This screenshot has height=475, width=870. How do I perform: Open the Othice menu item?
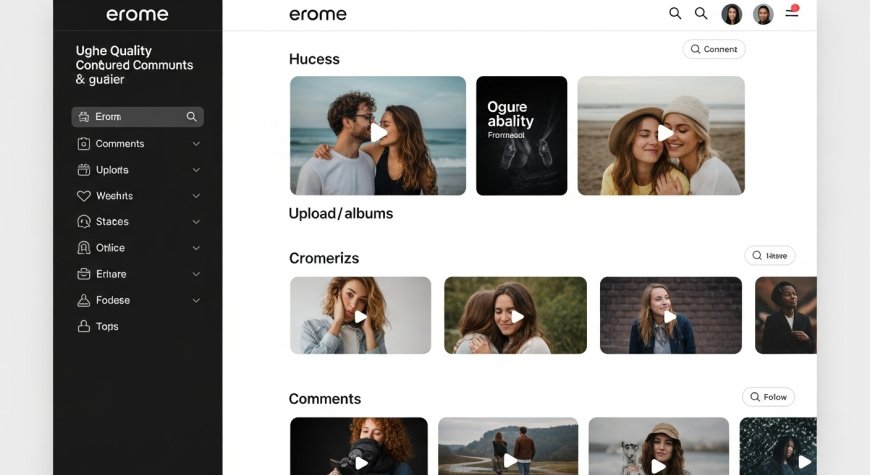coord(138,247)
